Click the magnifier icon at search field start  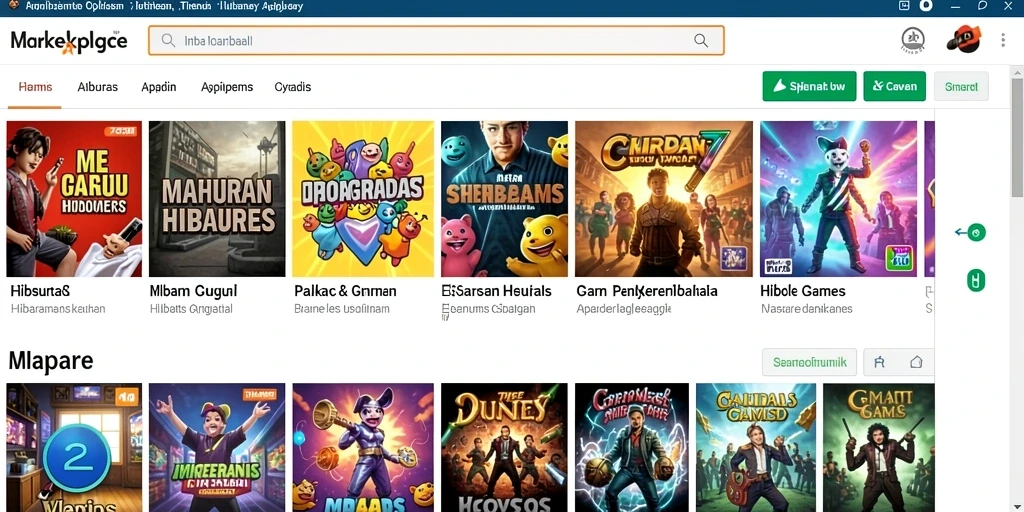click(168, 40)
